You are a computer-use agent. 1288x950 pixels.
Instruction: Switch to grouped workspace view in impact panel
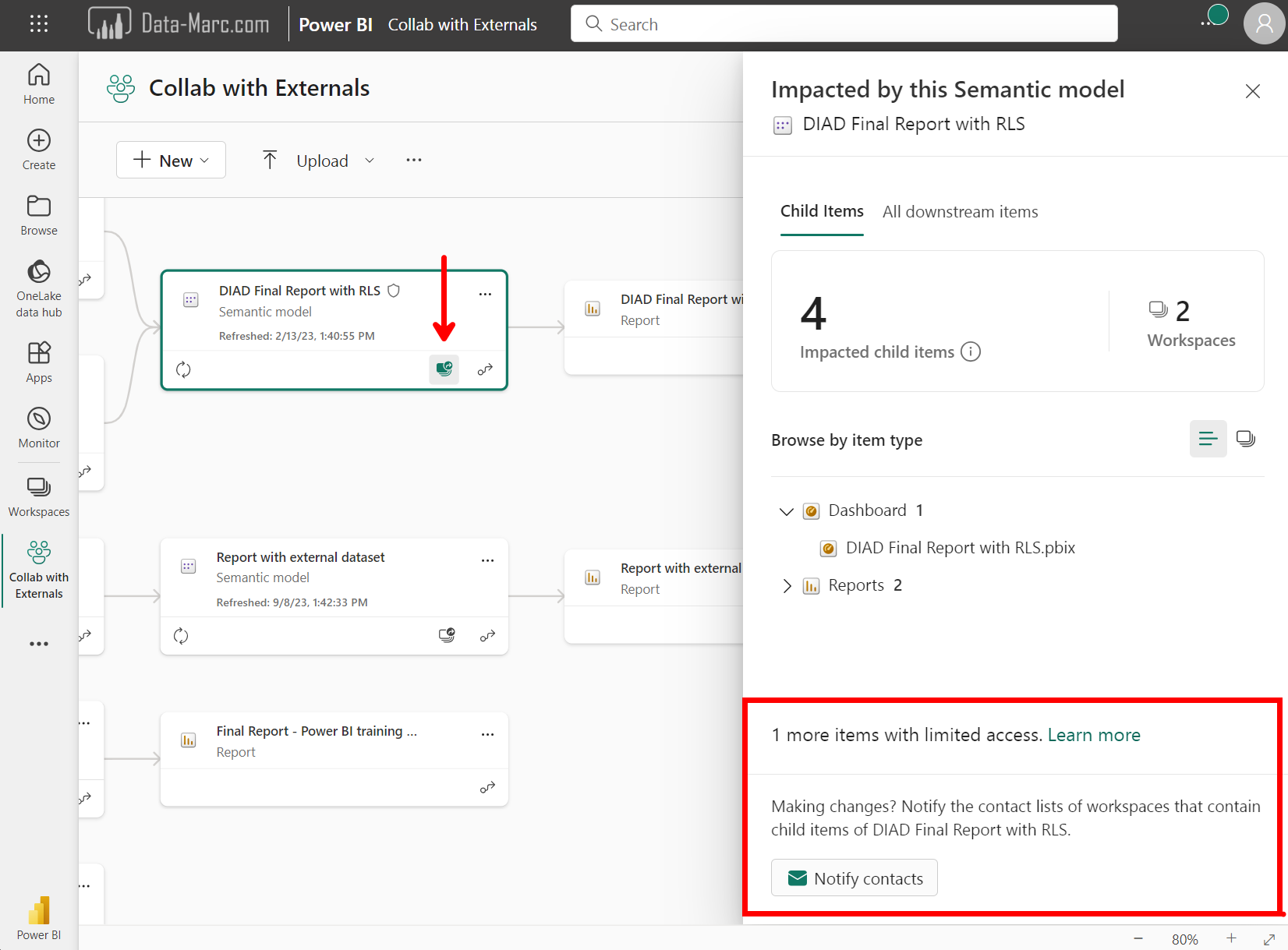tap(1245, 439)
